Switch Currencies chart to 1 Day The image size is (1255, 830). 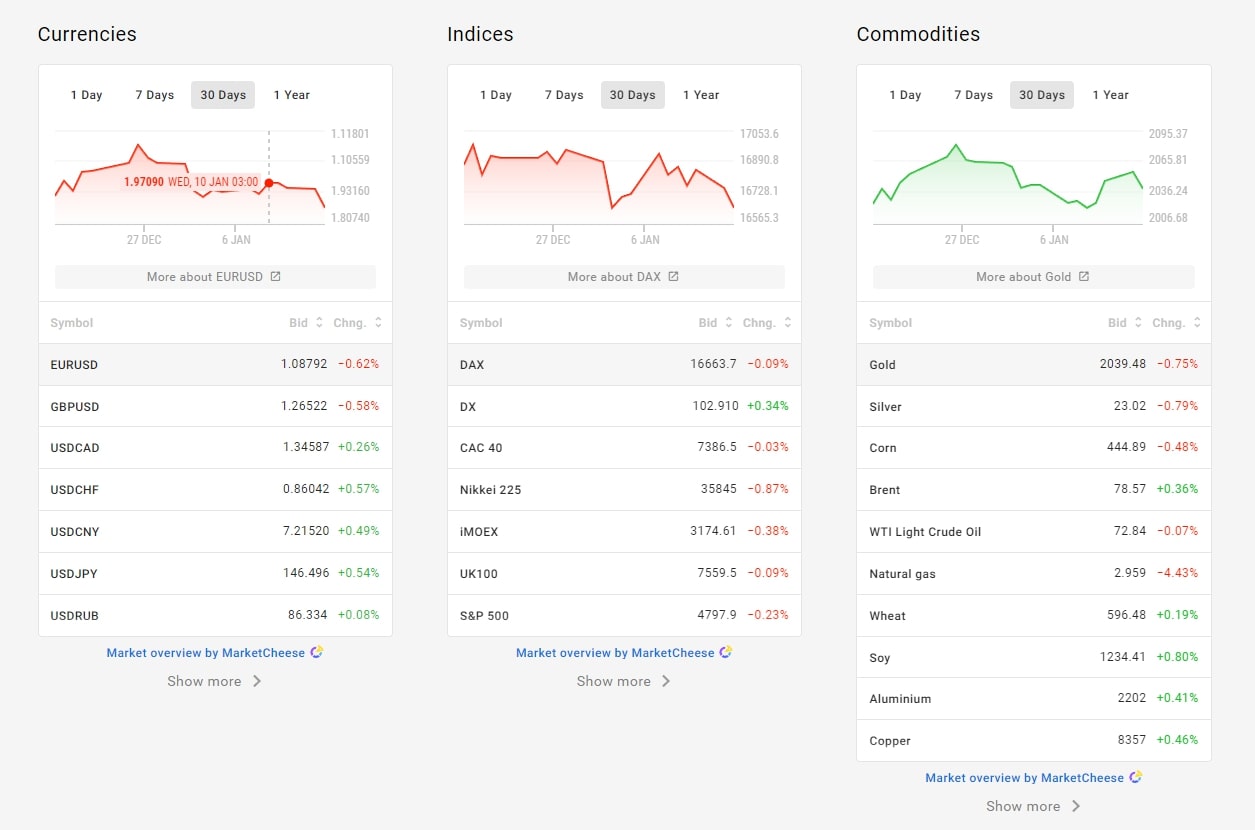tap(86, 95)
